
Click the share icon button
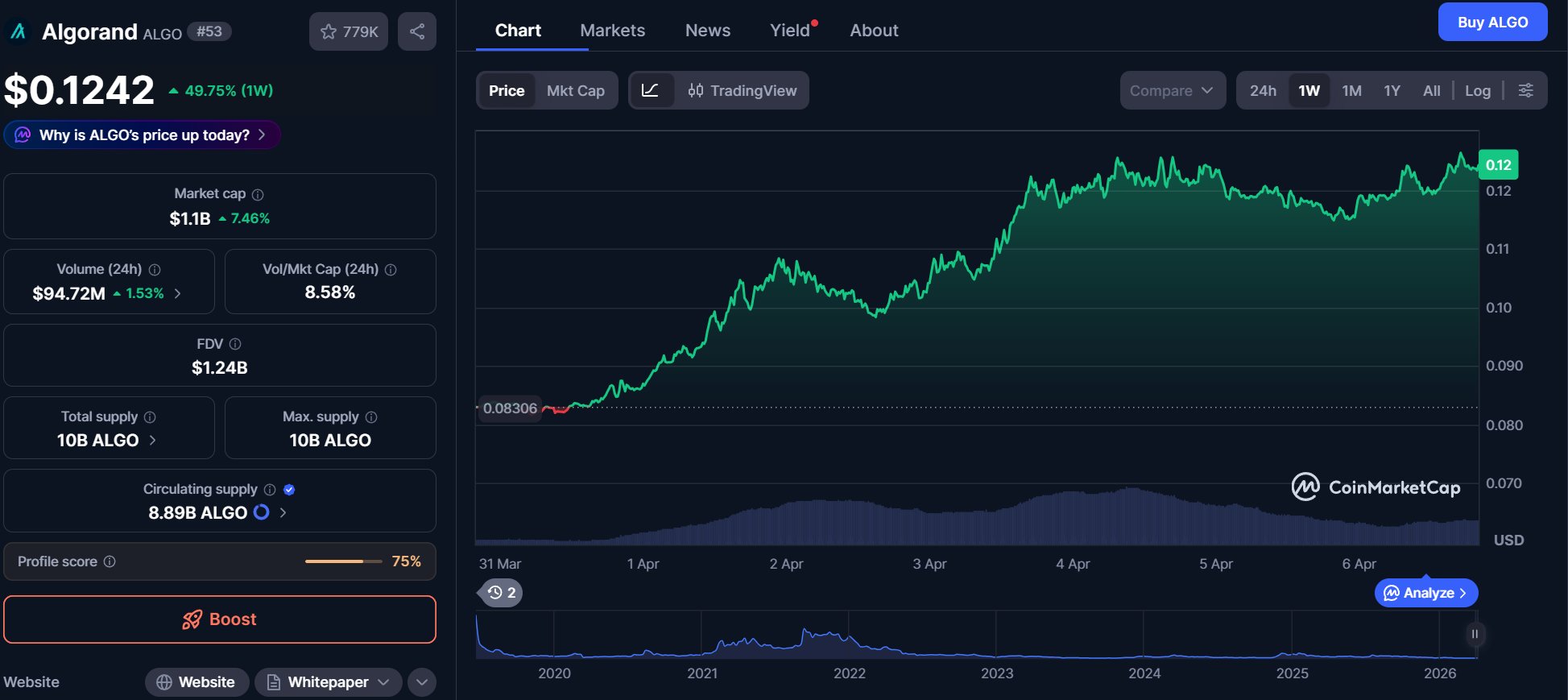click(x=416, y=31)
